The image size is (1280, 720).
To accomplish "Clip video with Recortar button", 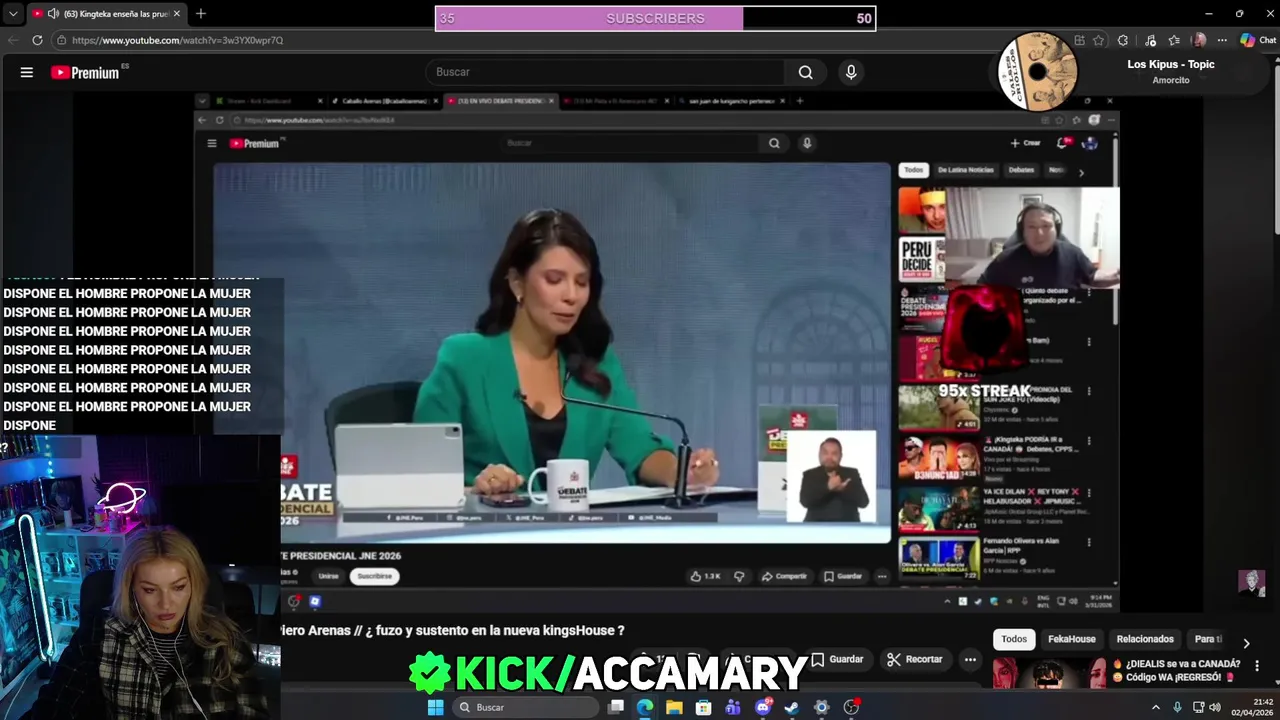I will 914,659.
